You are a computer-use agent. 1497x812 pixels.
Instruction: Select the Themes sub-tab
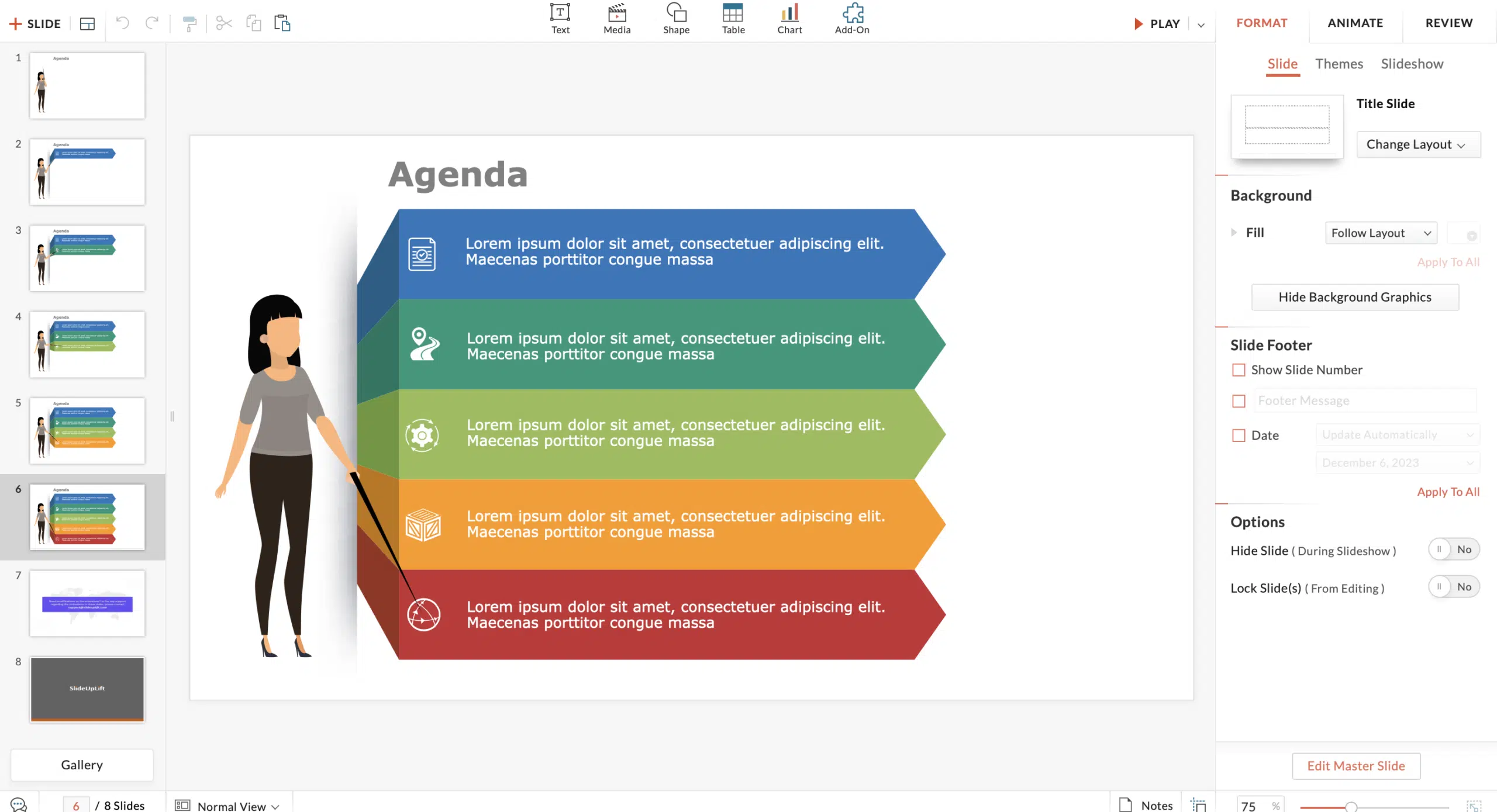tap(1339, 64)
